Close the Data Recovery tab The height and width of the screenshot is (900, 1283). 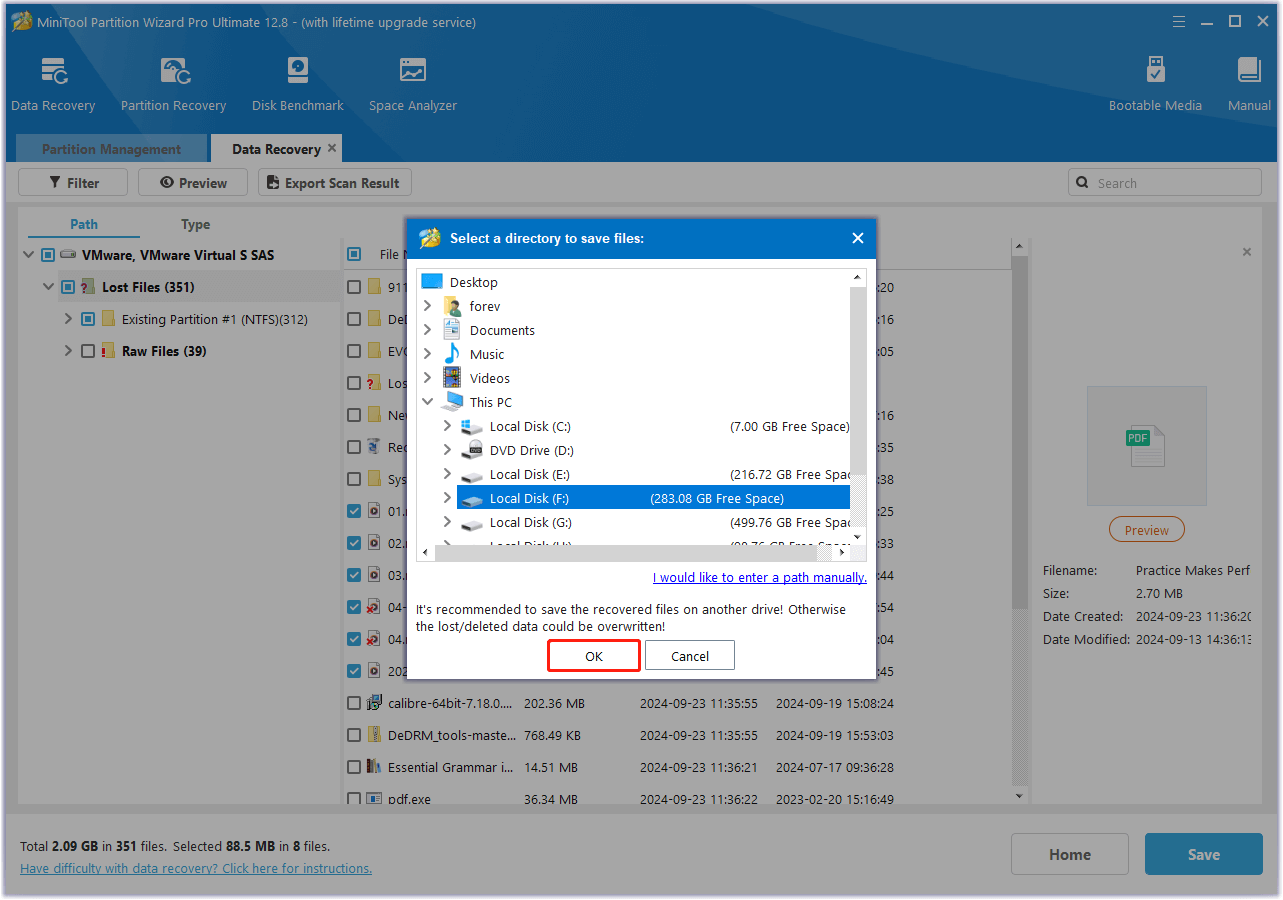point(332,148)
